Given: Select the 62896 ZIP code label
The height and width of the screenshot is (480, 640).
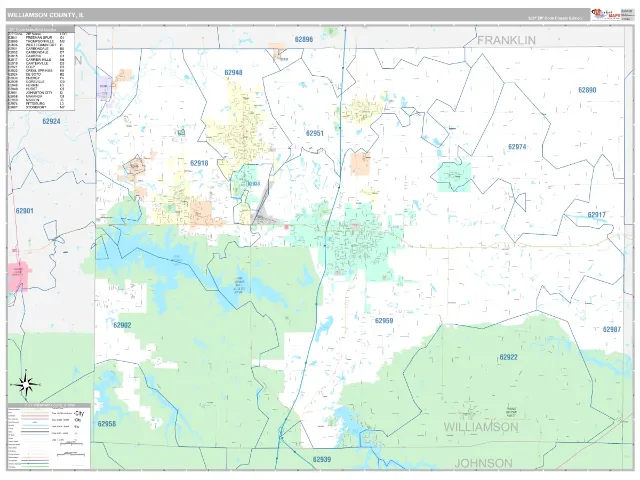Looking at the screenshot, I should (304, 39).
